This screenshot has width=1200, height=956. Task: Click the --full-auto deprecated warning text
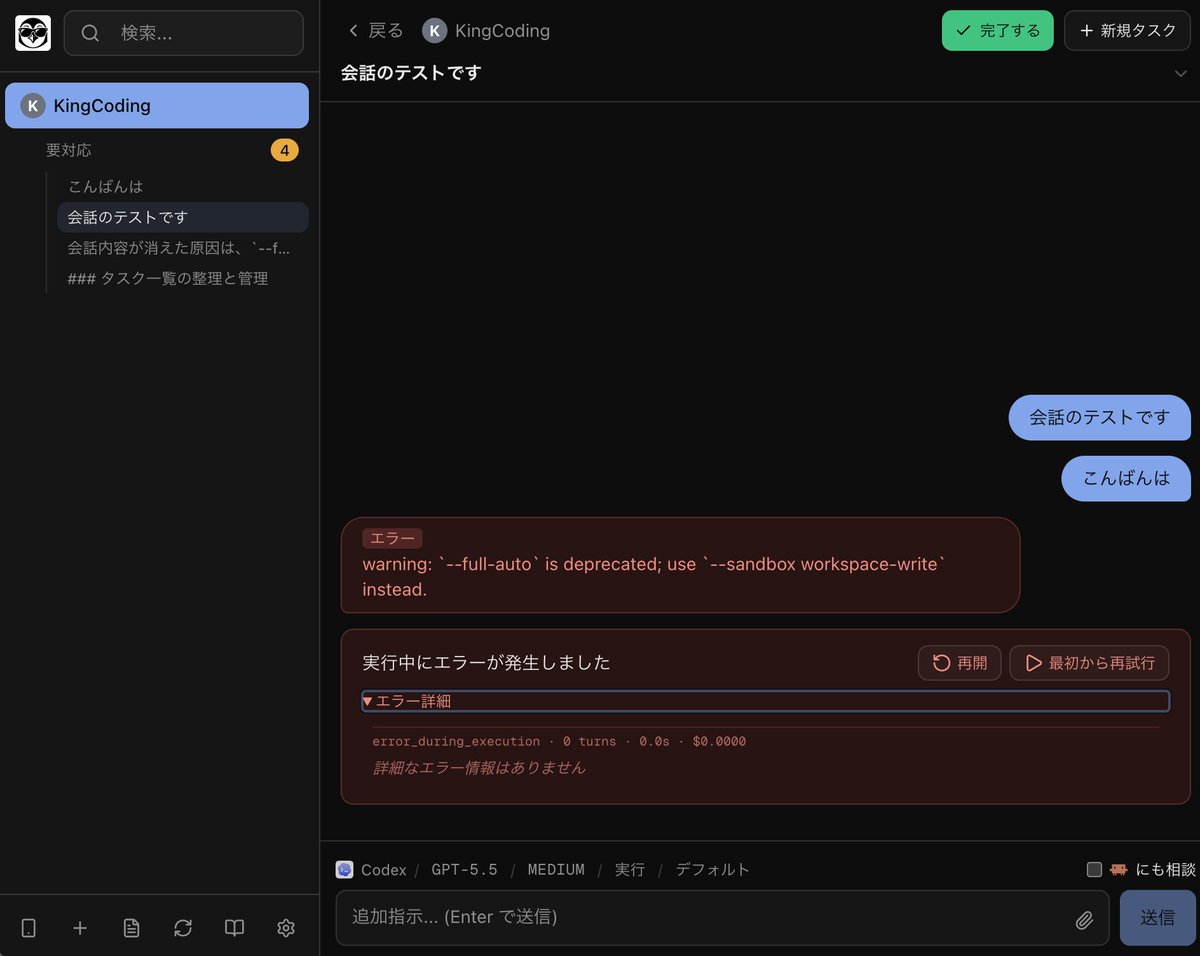click(x=653, y=577)
